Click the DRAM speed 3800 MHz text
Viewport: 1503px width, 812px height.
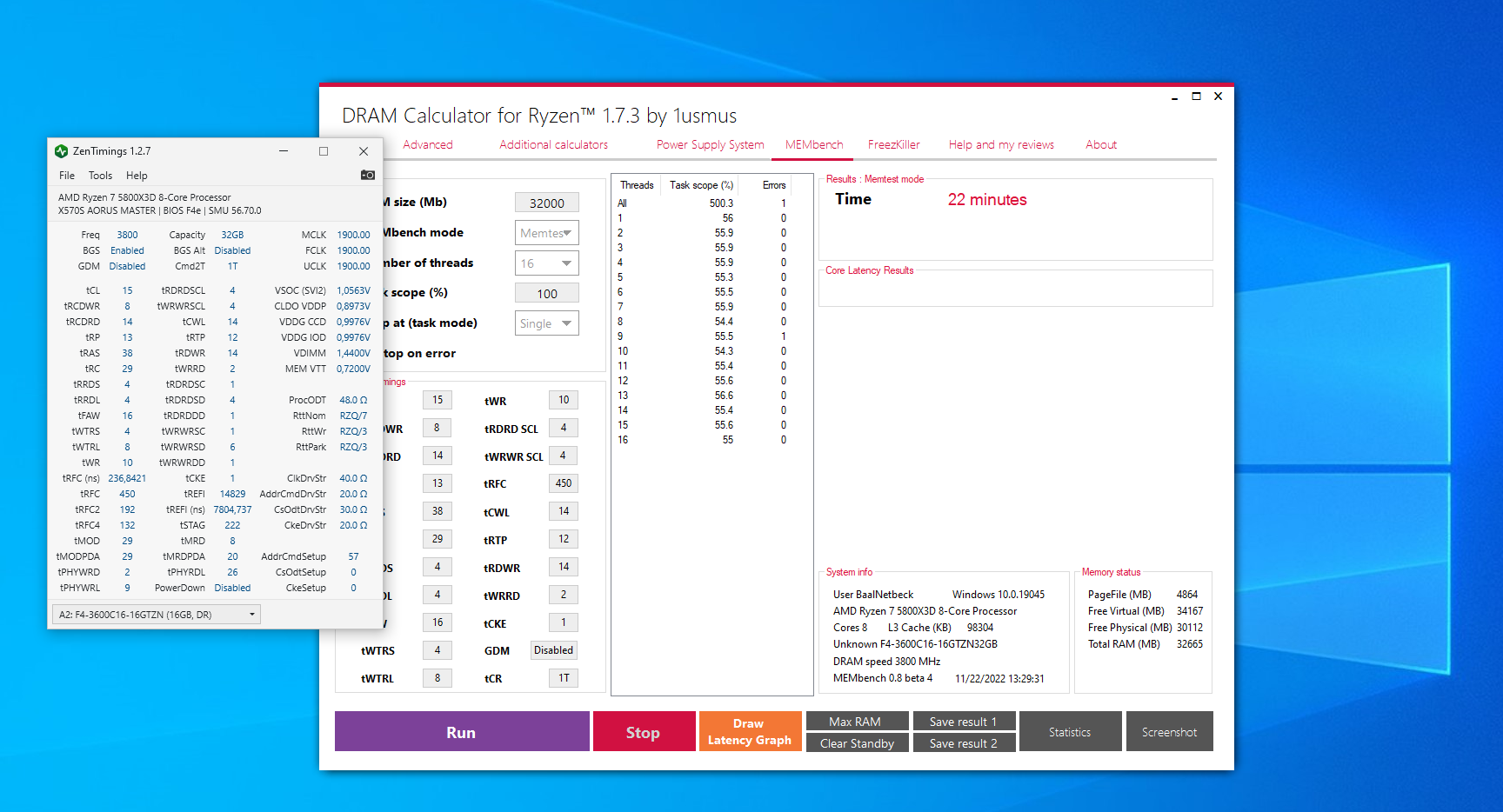pyautogui.click(x=886, y=662)
